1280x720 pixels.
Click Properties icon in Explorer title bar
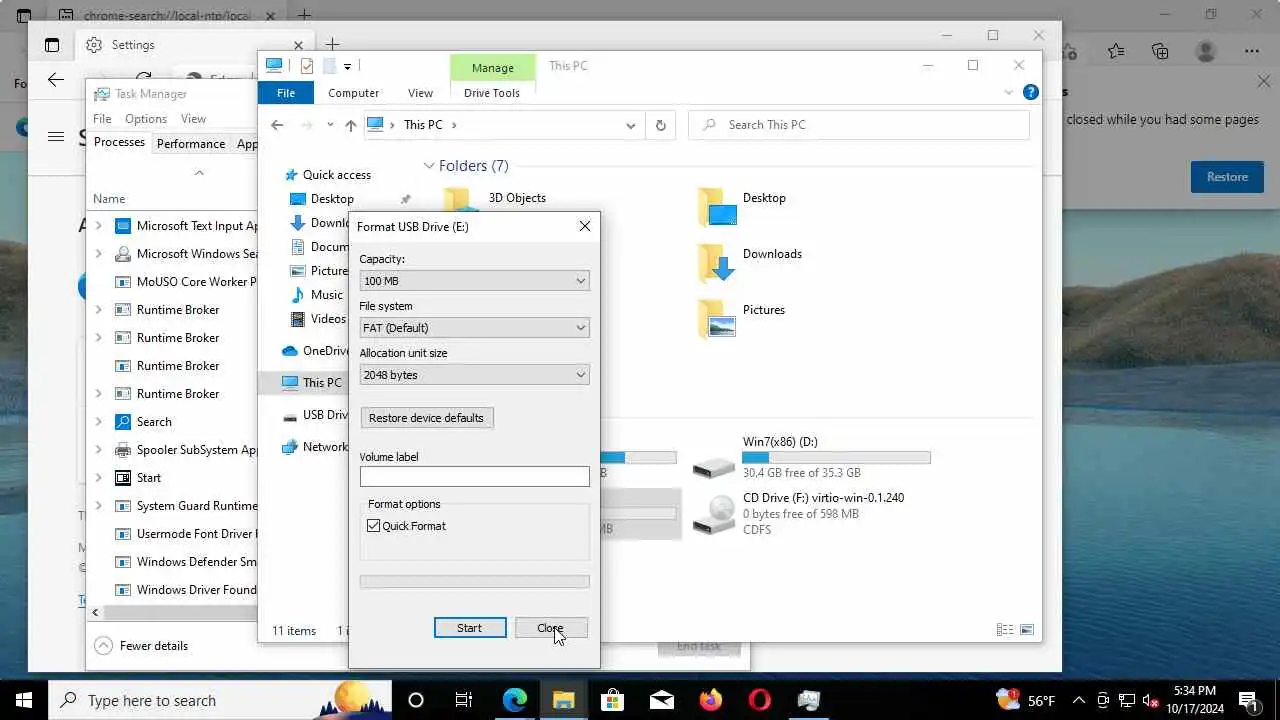pos(307,66)
